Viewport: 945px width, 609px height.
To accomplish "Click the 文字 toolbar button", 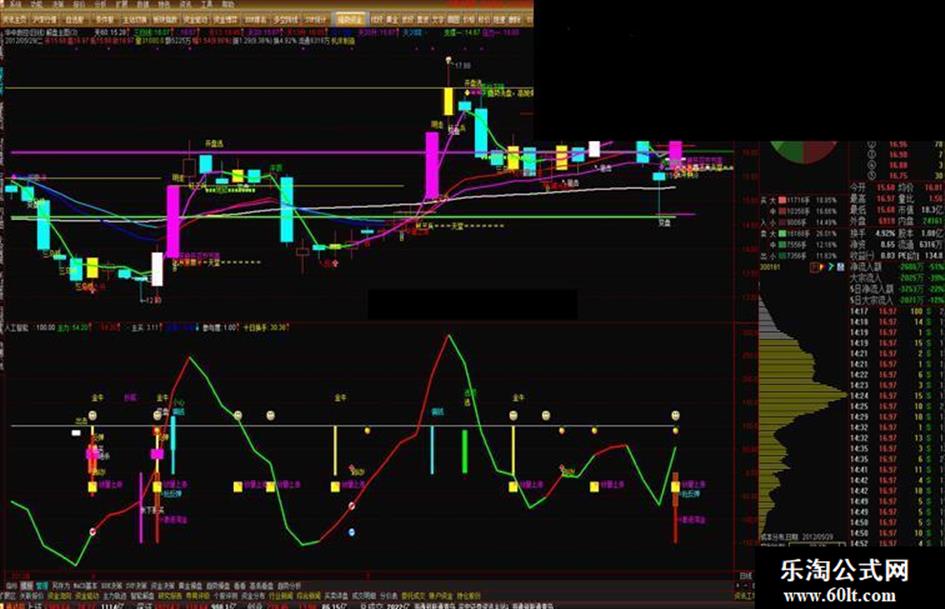I will click(x=438, y=20).
